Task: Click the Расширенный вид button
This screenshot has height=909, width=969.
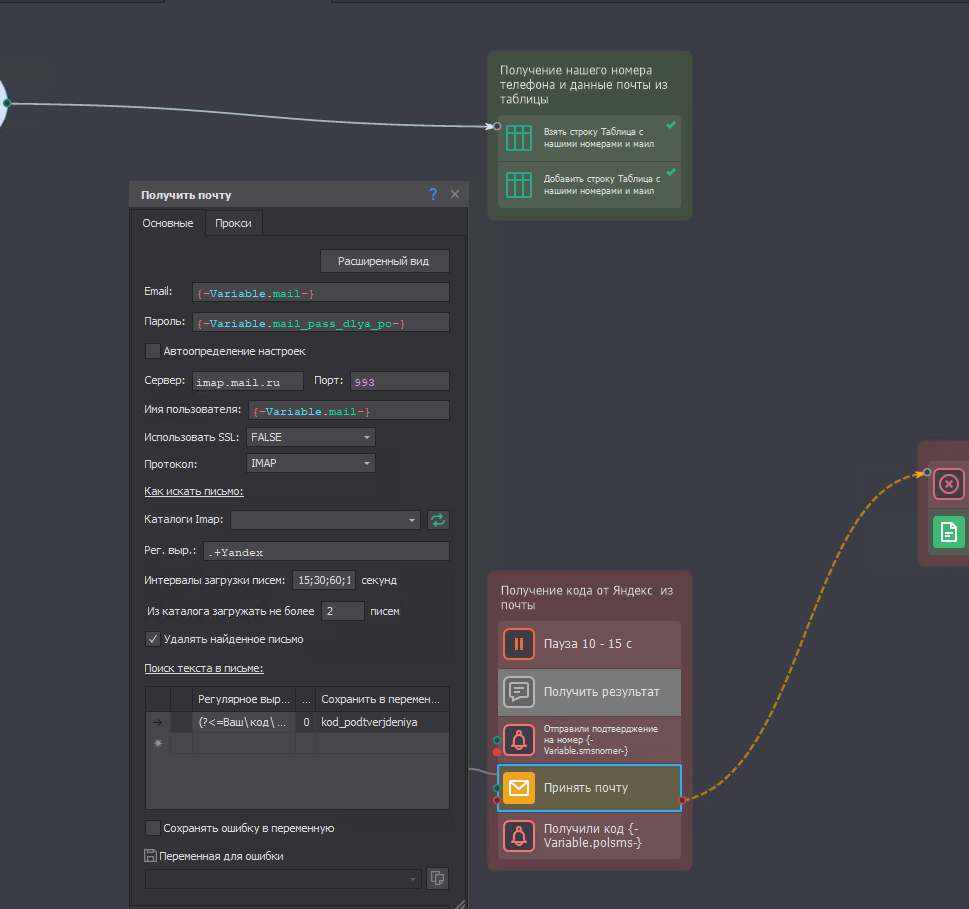Action: [384, 261]
